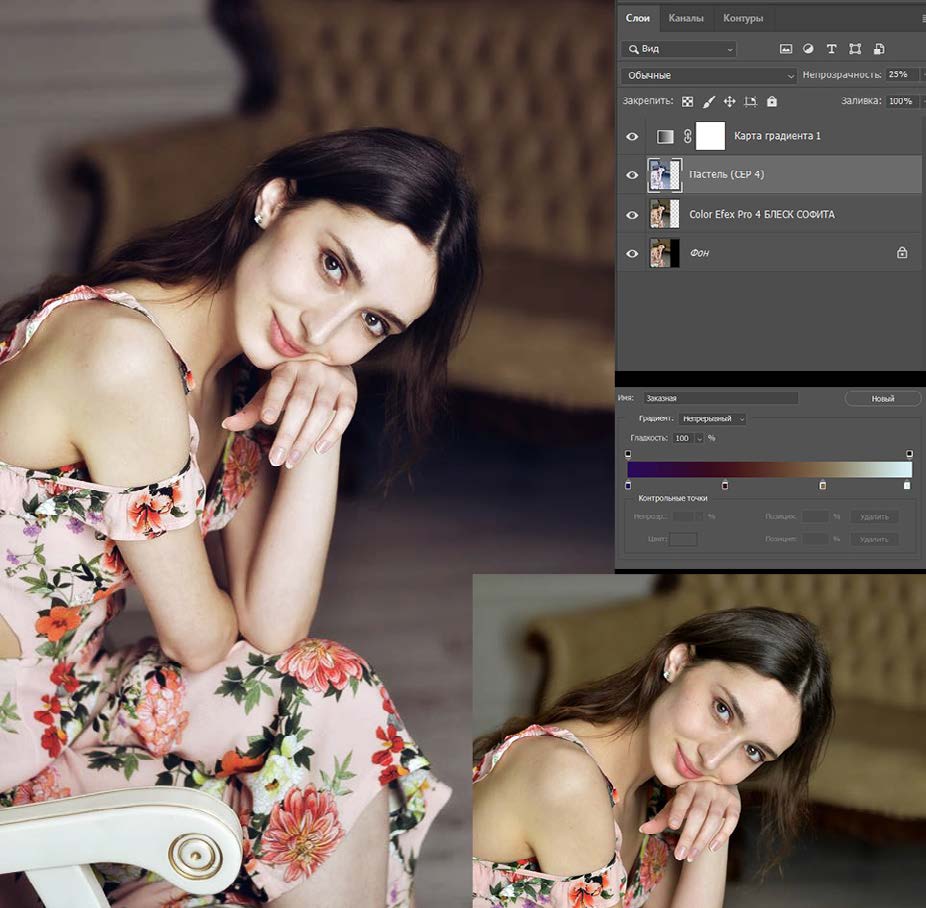Click the Новый gradient button
Image resolution: width=926 pixels, height=908 pixels.
tap(882, 399)
